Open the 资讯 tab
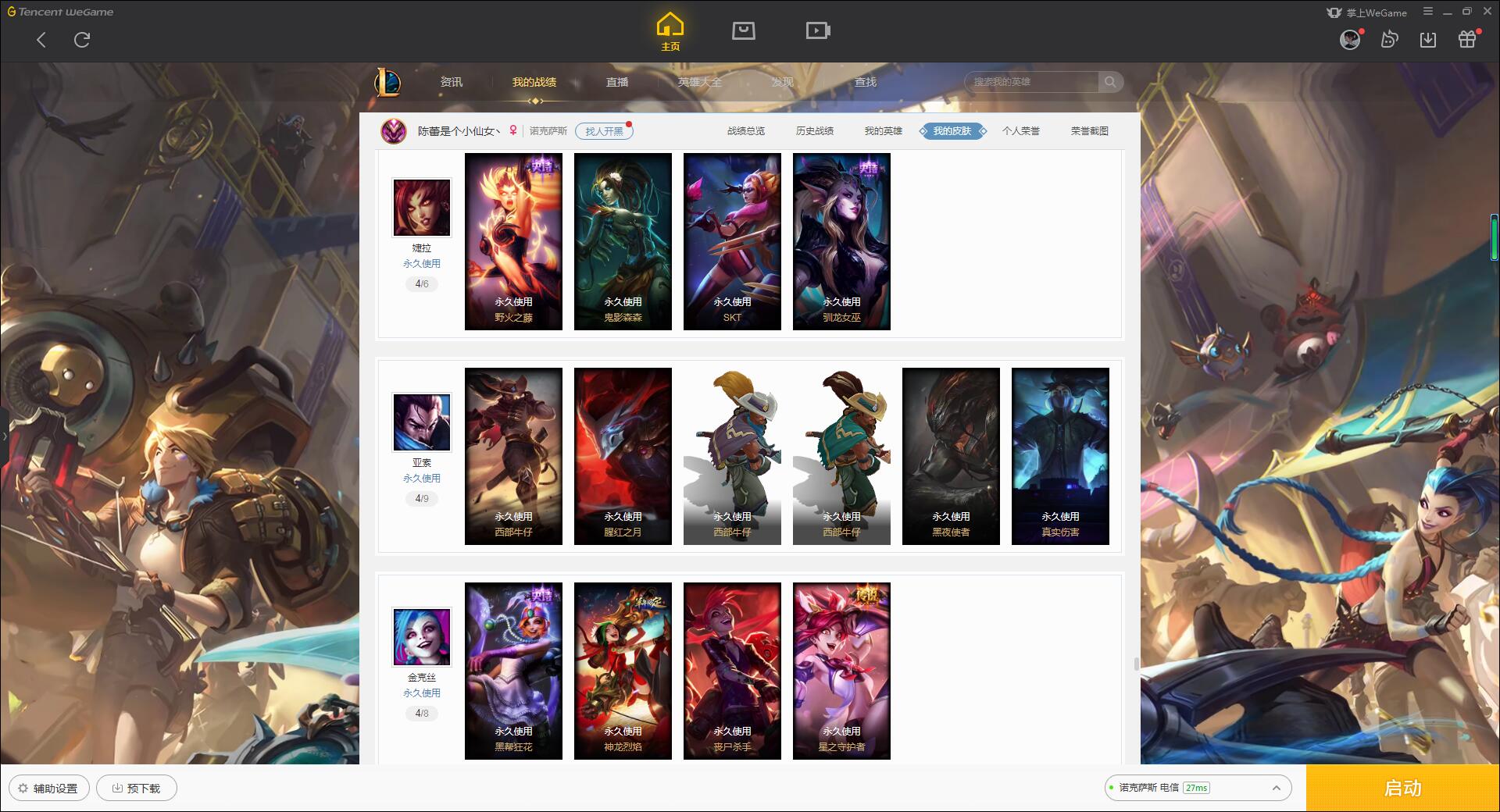Screen dimensions: 1500x812 452,82
